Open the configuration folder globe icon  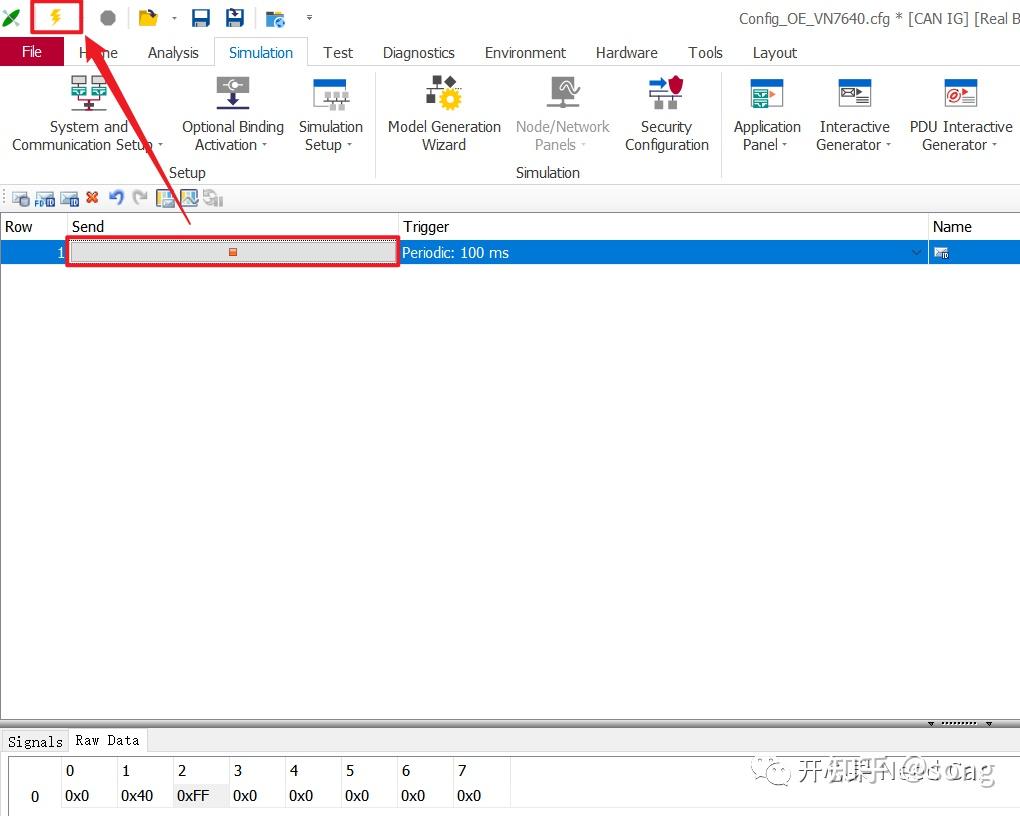coord(275,19)
